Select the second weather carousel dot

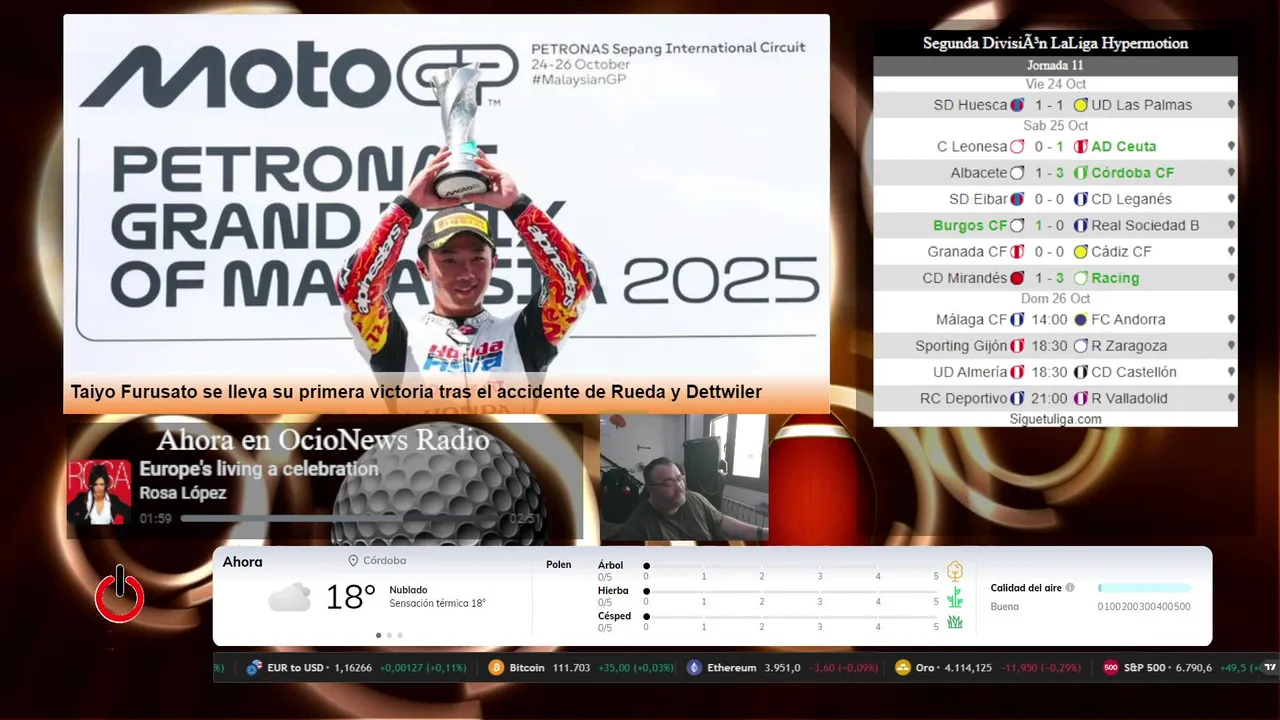[389, 635]
